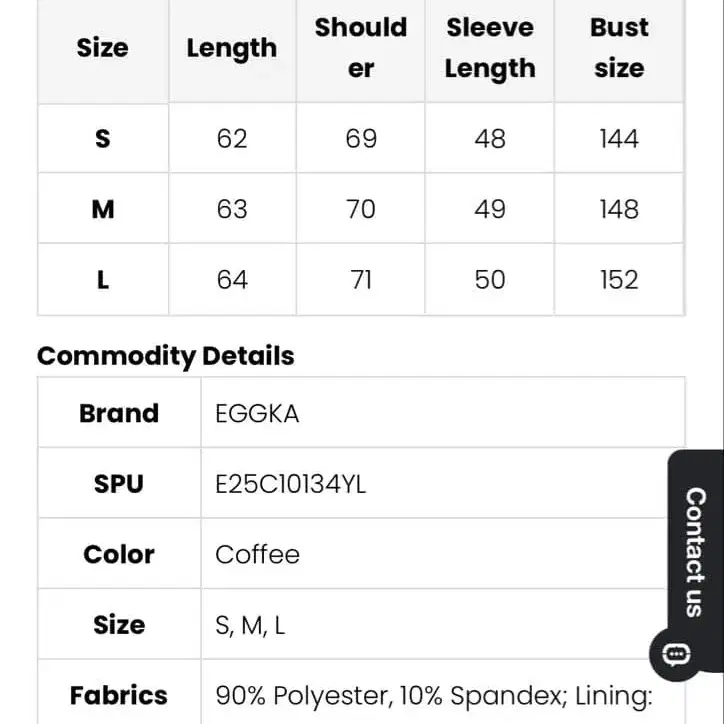Click bust size value 152

[x=619, y=280]
